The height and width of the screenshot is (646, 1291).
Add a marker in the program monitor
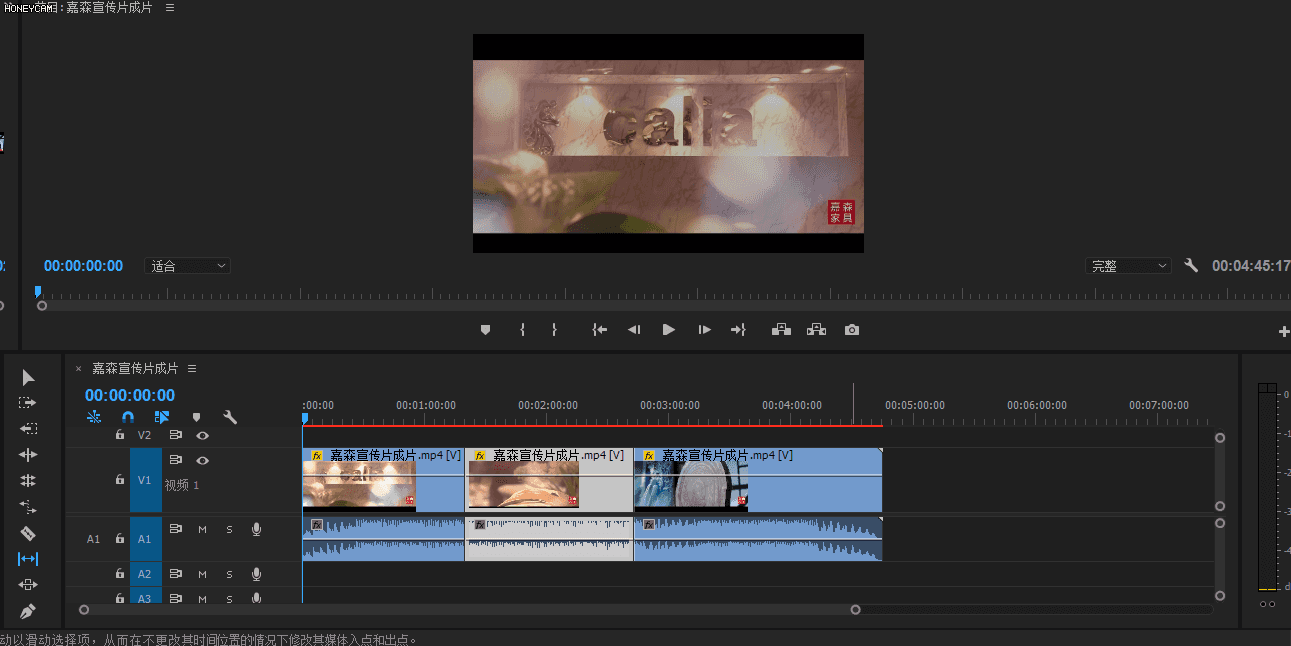[x=485, y=330]
